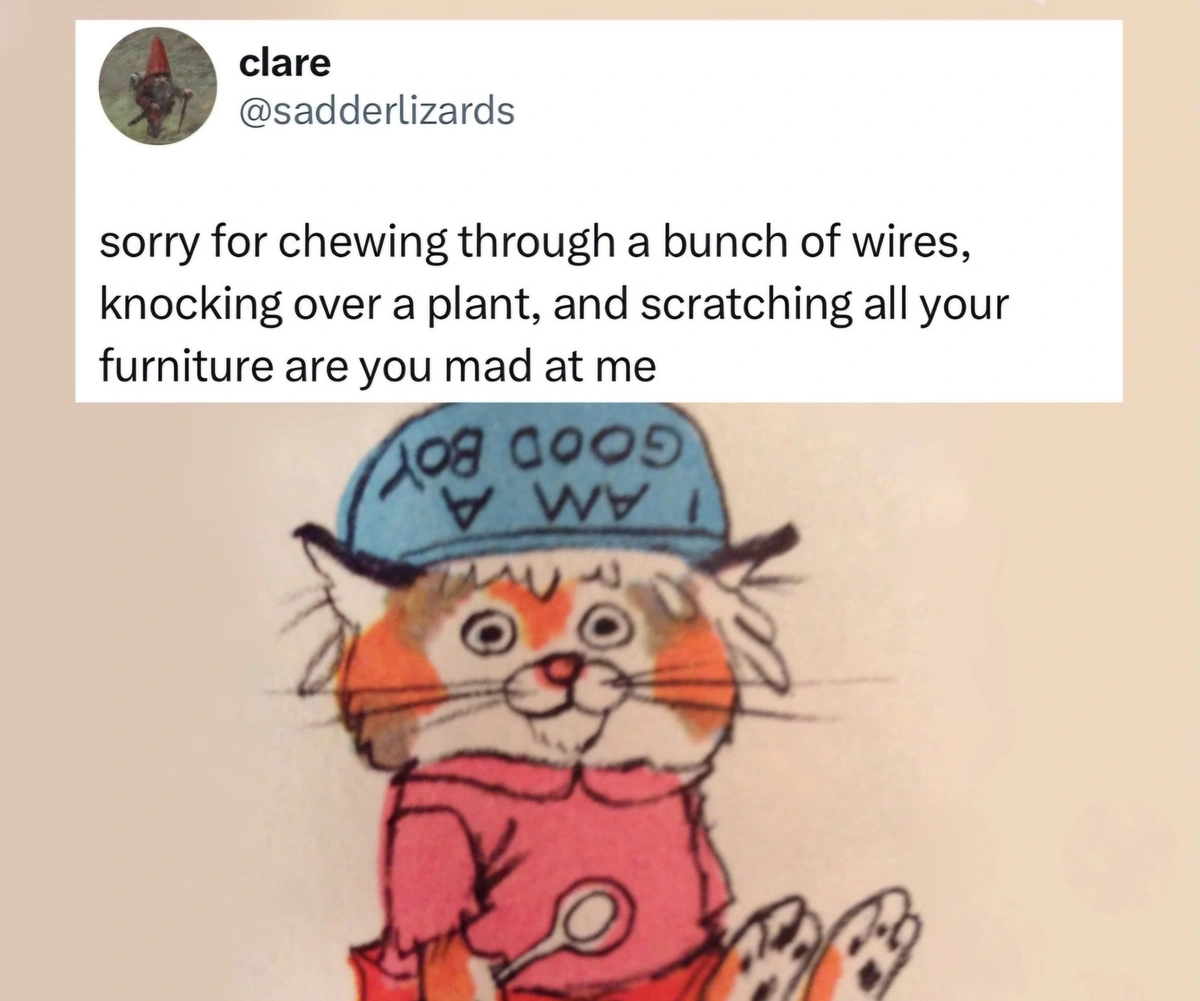
Task: Click the display name "clare"
Action: pyautogui.click(x=284, y=63)
